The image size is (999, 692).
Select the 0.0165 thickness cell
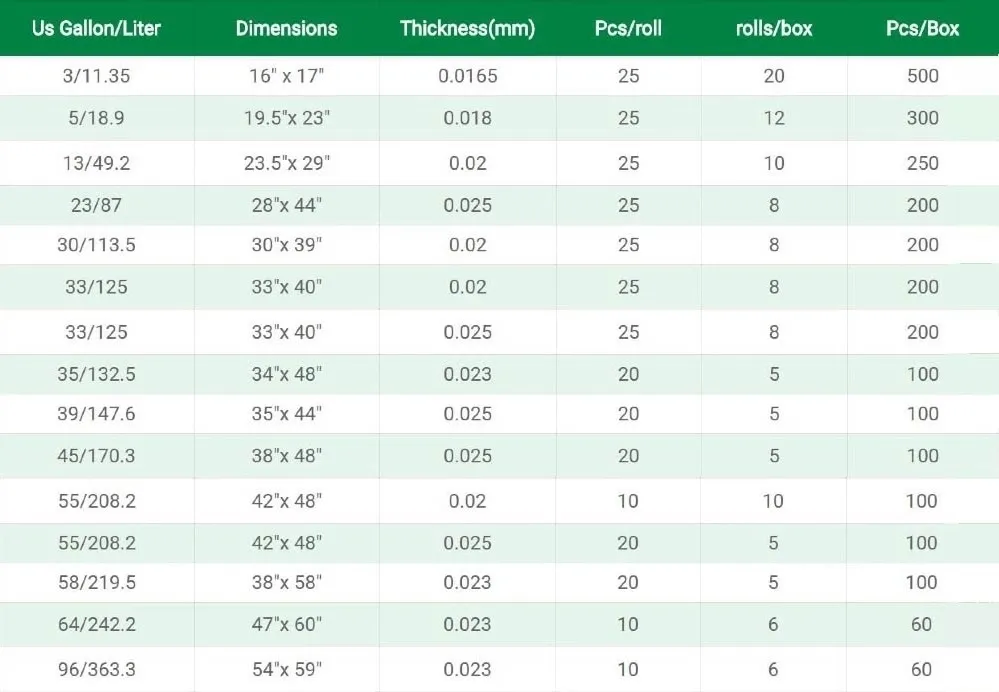[x=467, y=76]
